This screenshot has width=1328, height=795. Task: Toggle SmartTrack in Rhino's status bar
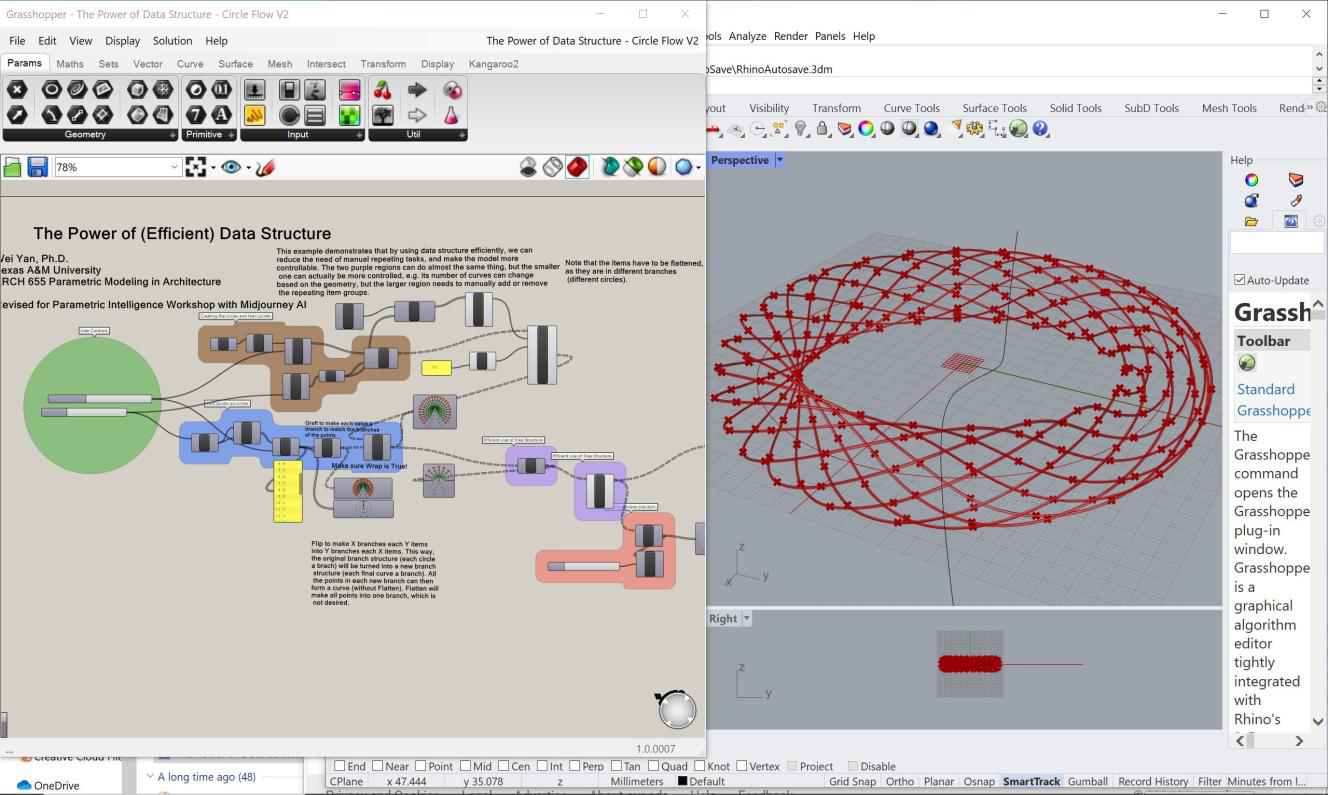1031,781
